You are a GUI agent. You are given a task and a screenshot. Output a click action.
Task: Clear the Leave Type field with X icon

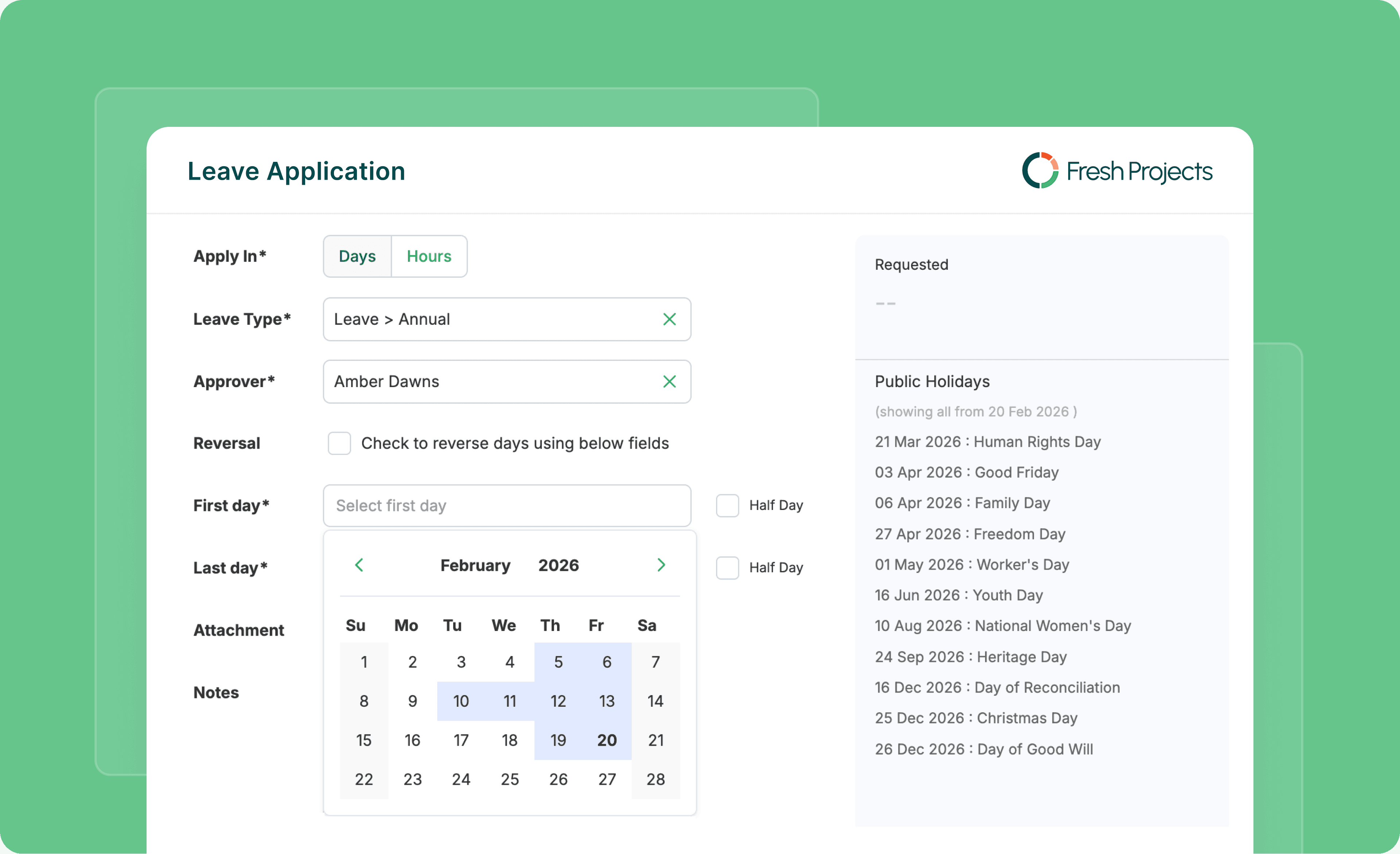tap(669, 319)
